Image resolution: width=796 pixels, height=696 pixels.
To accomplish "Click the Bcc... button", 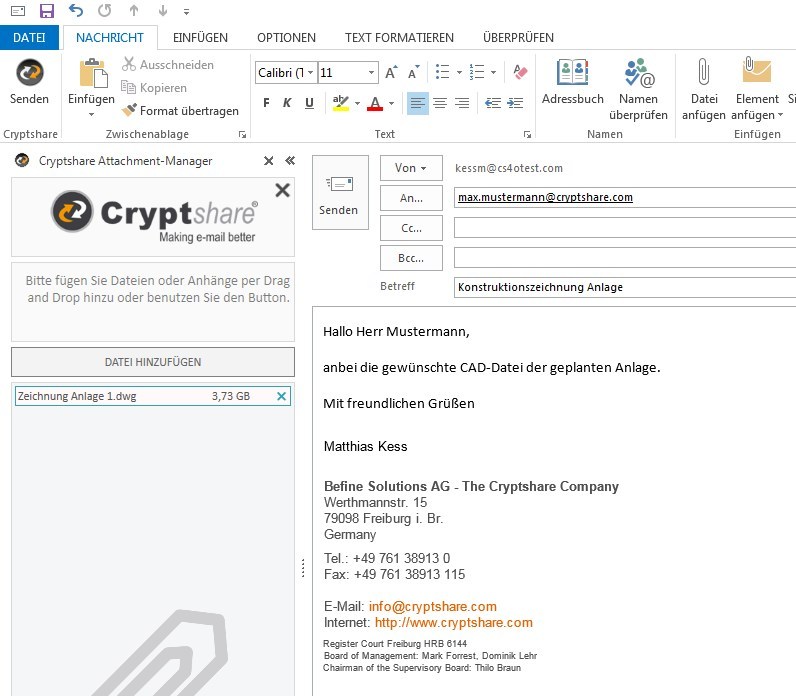I will [411, 258].
